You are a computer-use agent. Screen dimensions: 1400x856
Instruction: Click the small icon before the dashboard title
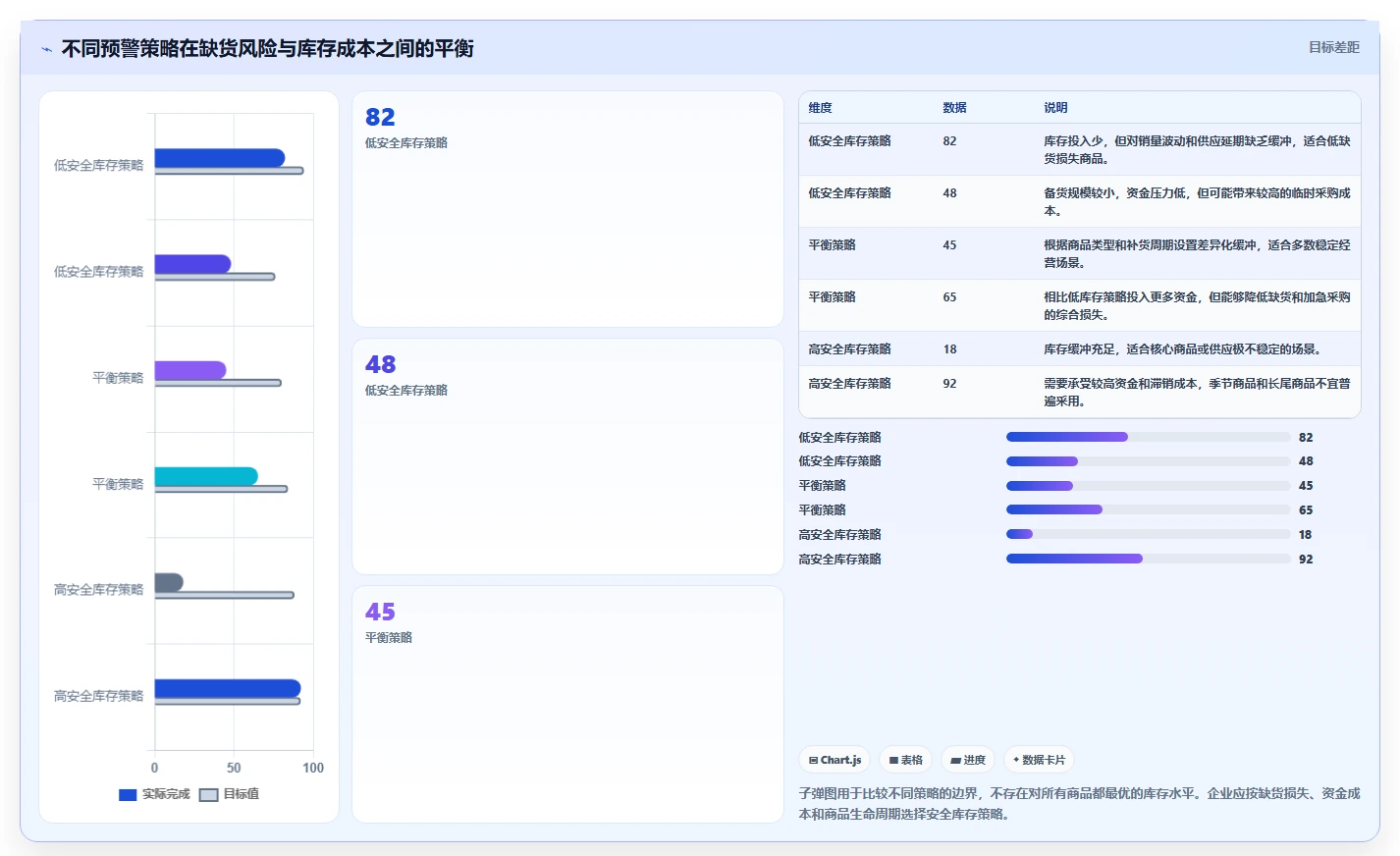click(46, 49)
